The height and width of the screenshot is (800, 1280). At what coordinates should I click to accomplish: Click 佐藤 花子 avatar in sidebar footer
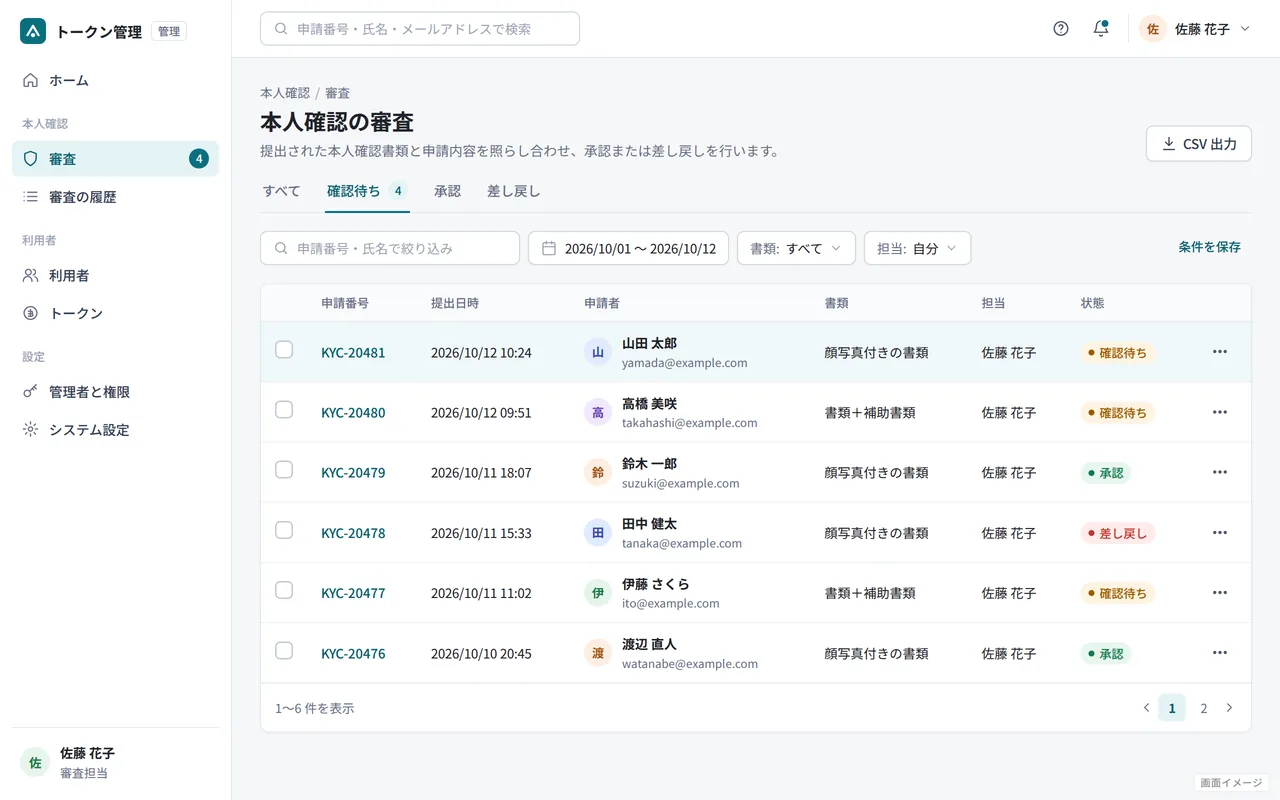point(35,762)
